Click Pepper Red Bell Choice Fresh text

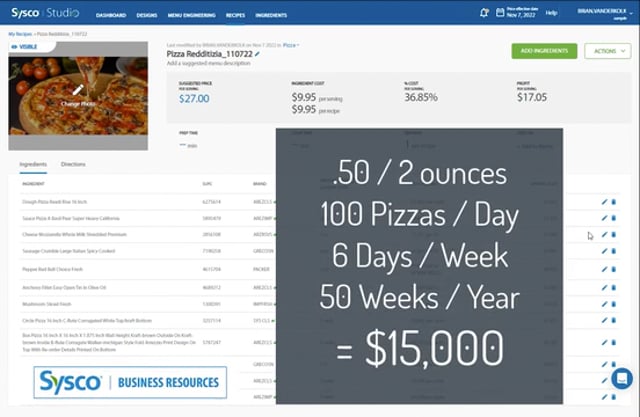pyautogui.click(x=52, y=269)
